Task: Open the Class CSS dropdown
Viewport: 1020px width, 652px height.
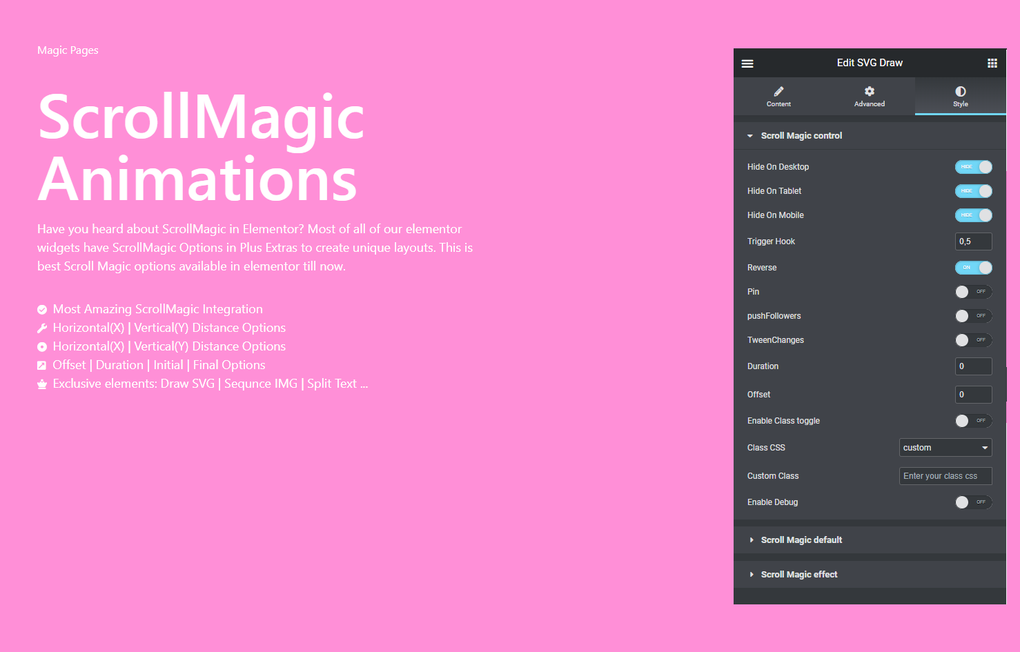Action: tap(945, 447)
